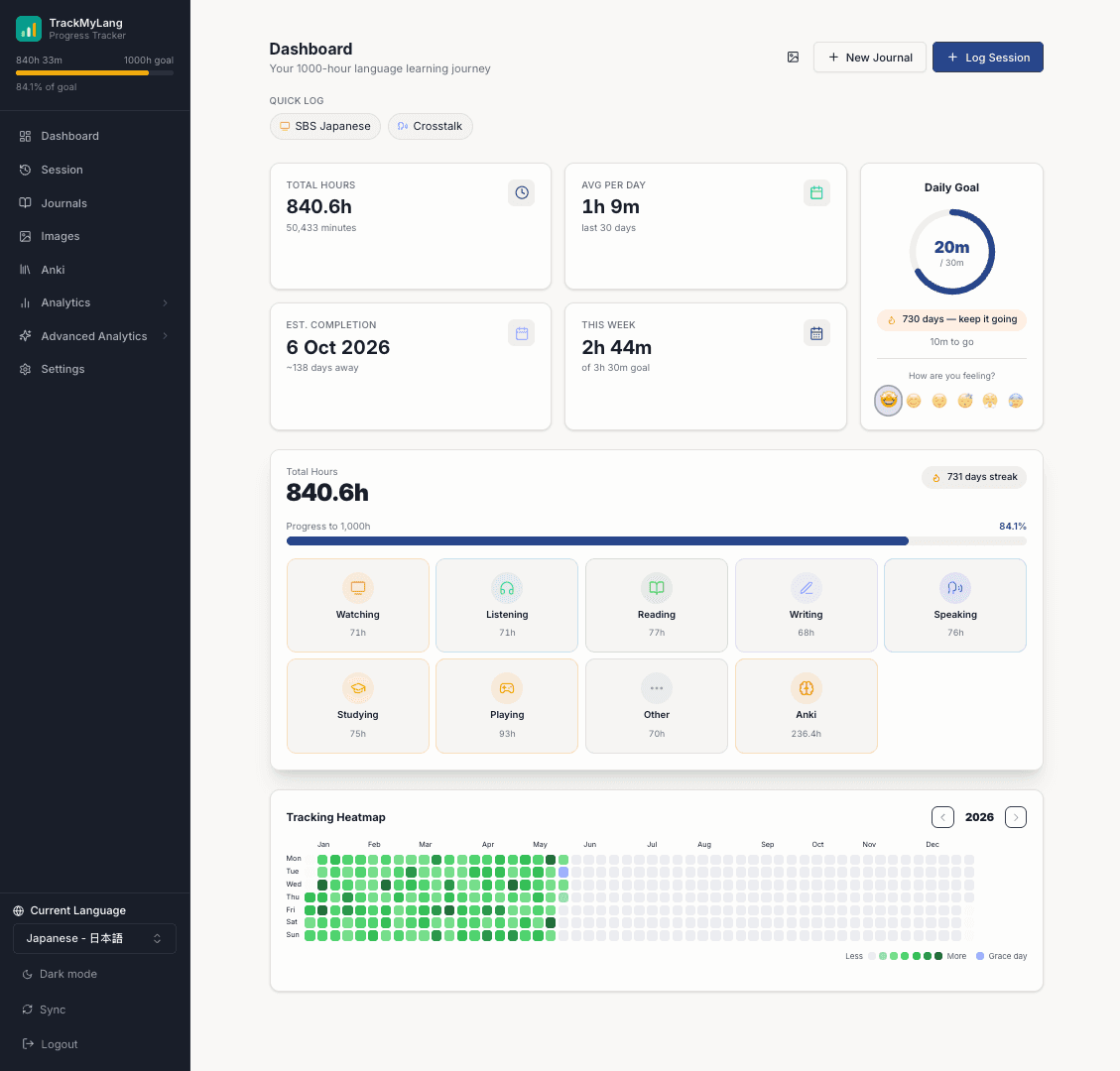Screen dimensions: 1120x1071
Task: Select the Writing pen icon
Action: 806,588
